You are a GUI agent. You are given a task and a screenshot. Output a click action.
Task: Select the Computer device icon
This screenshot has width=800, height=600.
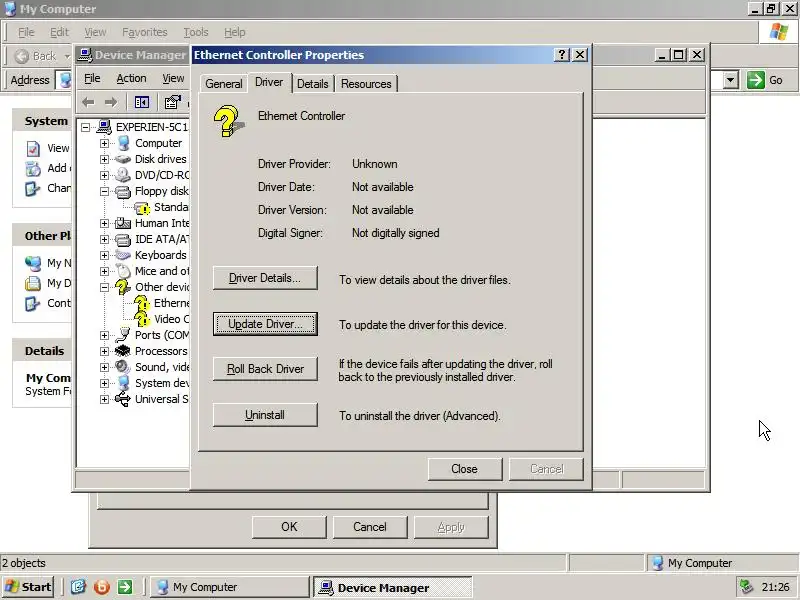[123, 143]
